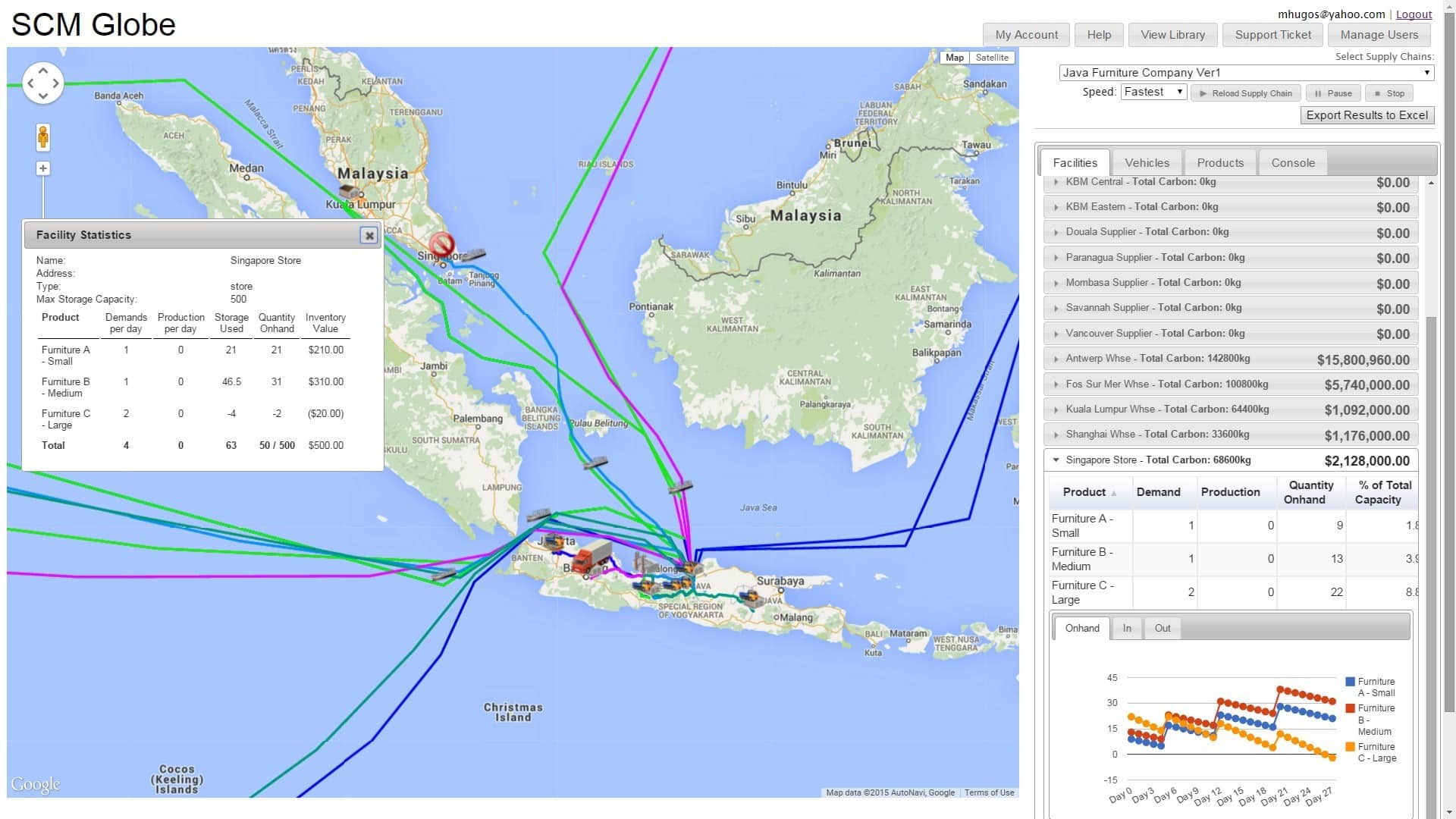Select the Facilities tab

[1075, 163]
